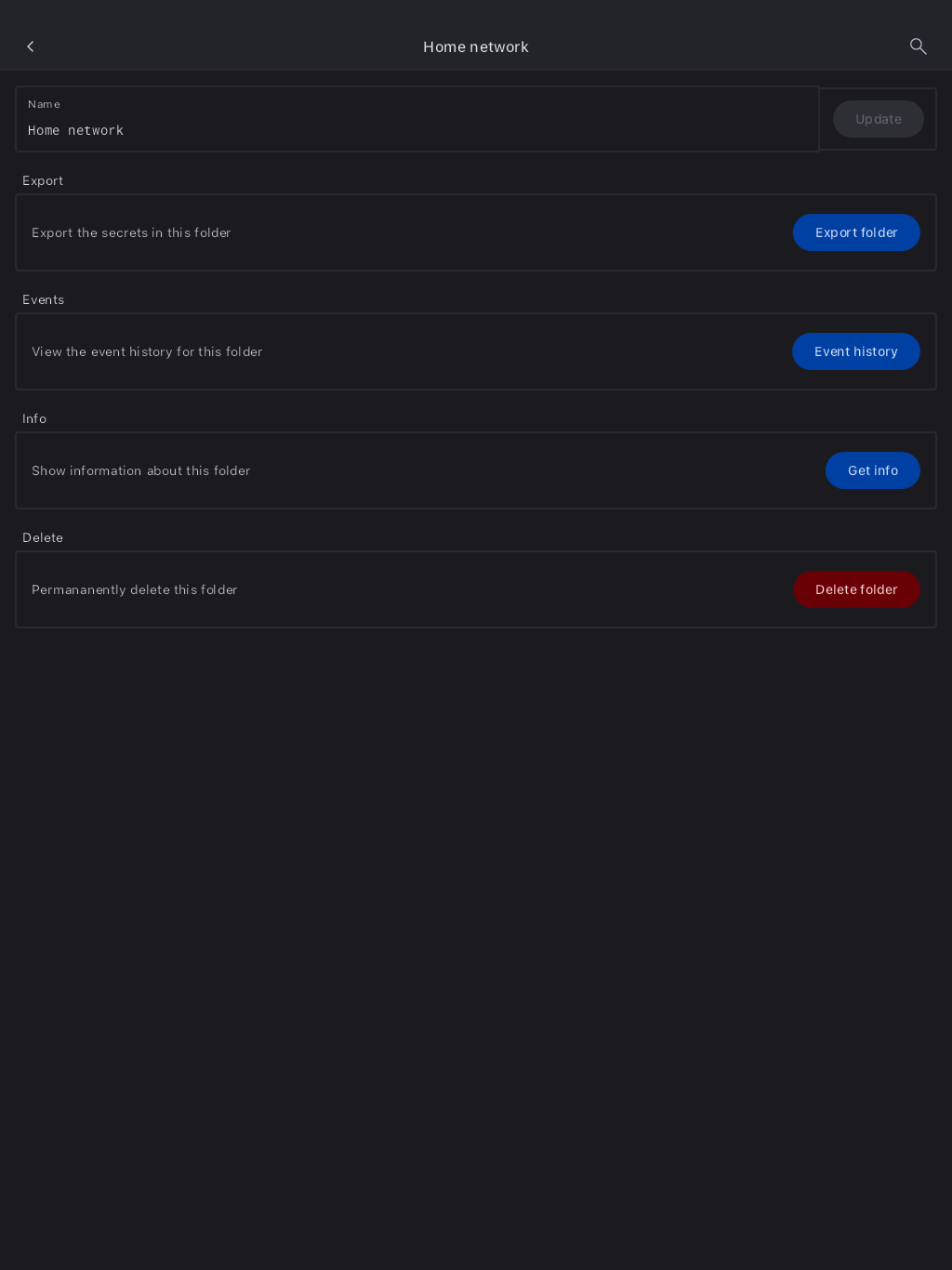Select the 'Events' section heading
Screen dimensions: 952x1270
coord(43,299)
